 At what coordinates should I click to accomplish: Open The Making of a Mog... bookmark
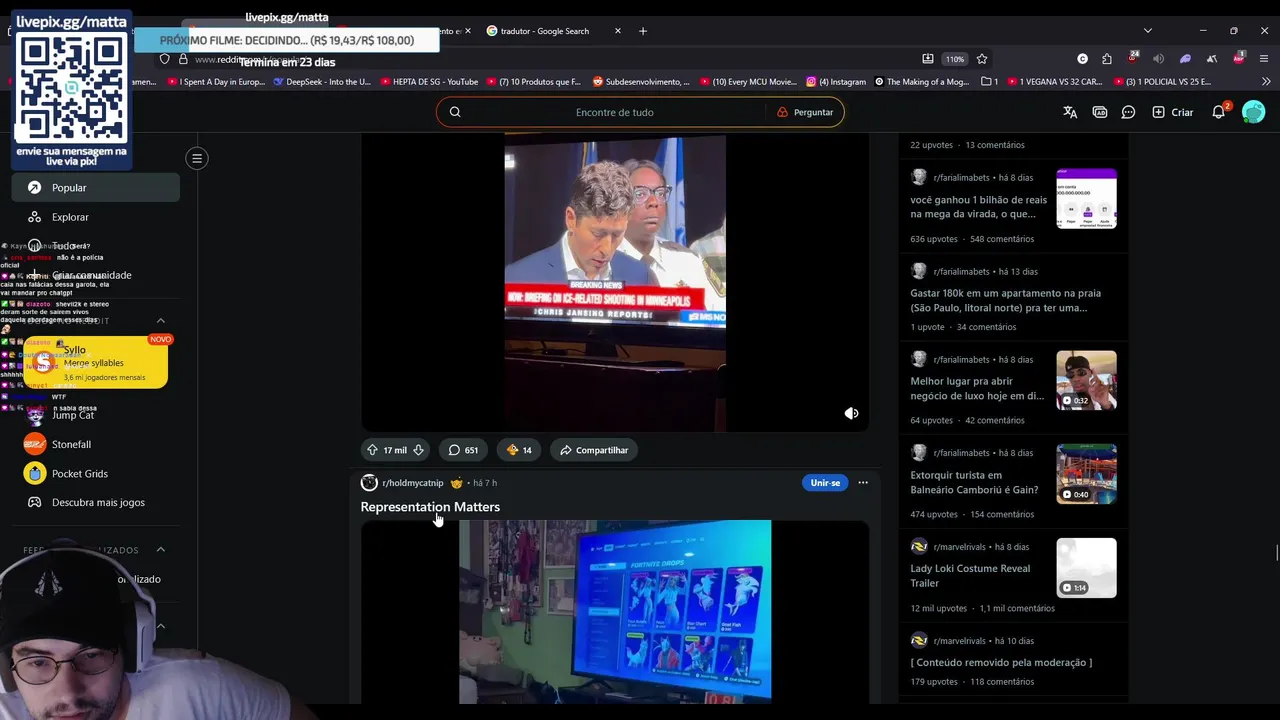[921, 82]
